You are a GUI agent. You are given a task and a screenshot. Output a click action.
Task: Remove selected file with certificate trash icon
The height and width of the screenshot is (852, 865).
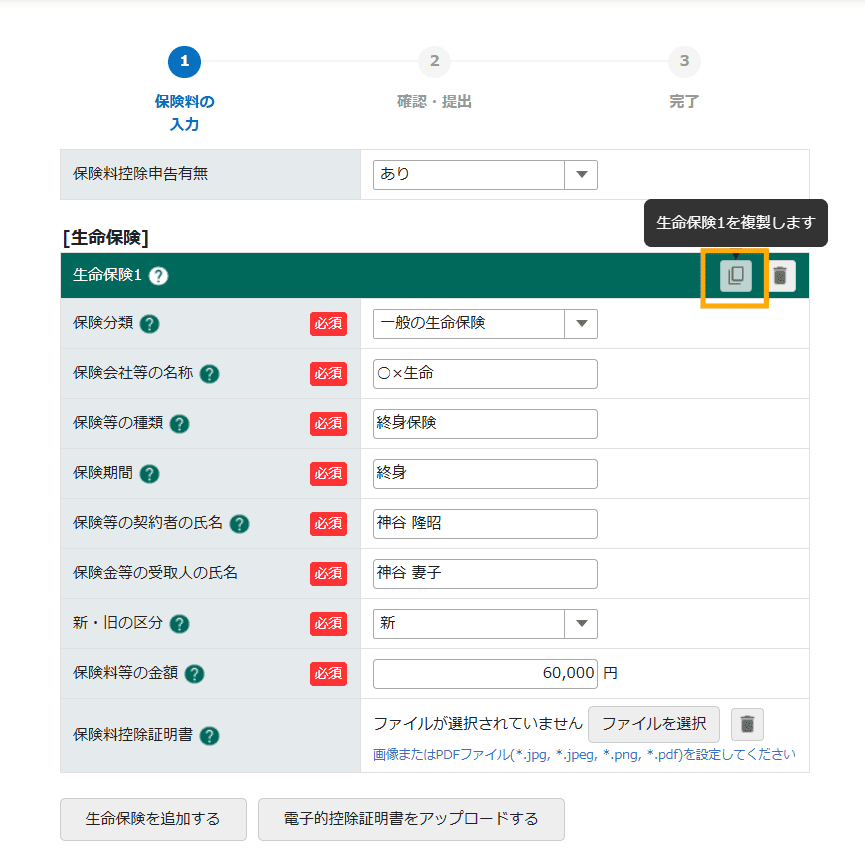pos(747,724)
